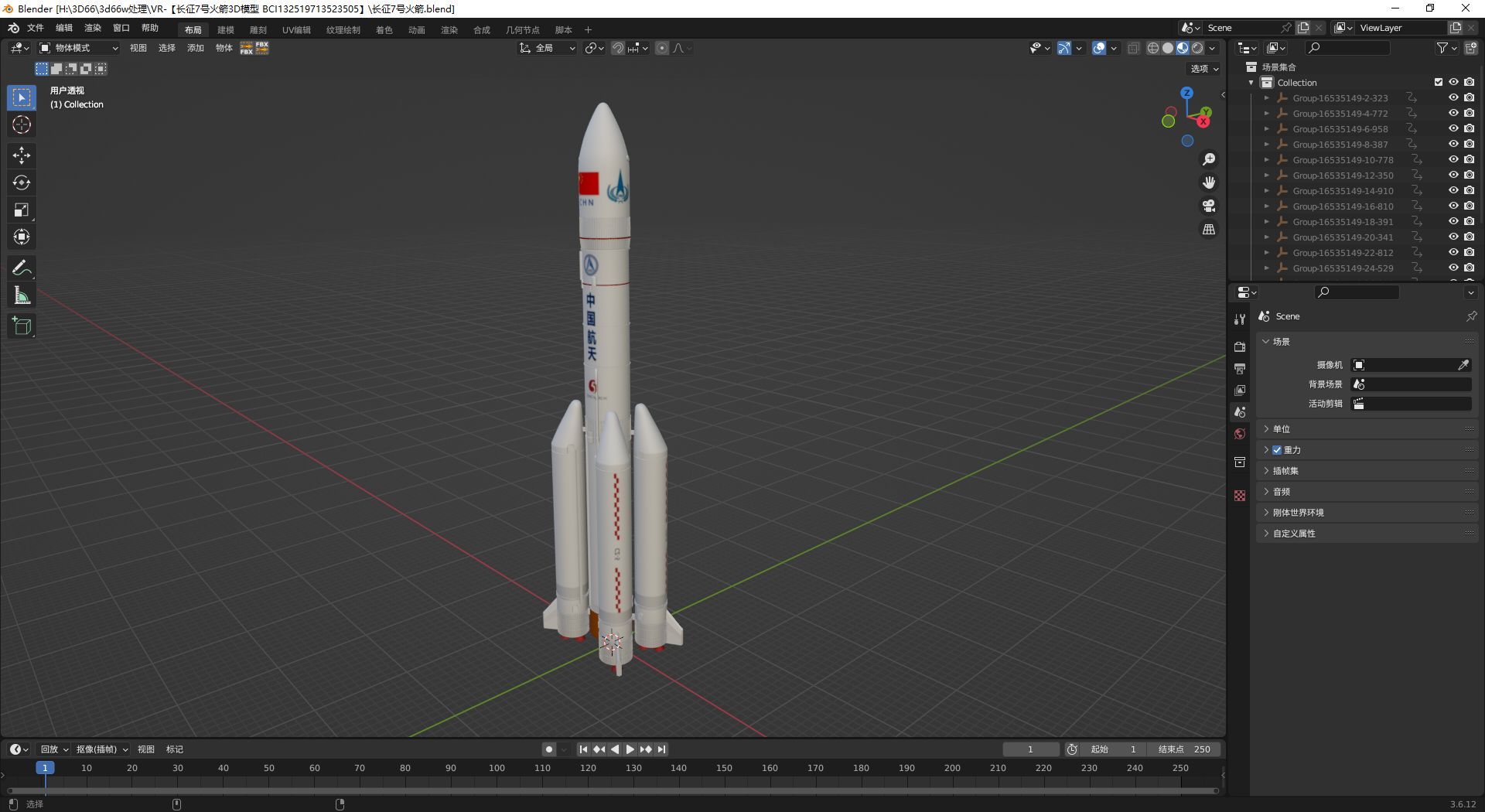Screen dimensions: 1485x812
Task: Jump to the last frame
Action: point(662,749)
